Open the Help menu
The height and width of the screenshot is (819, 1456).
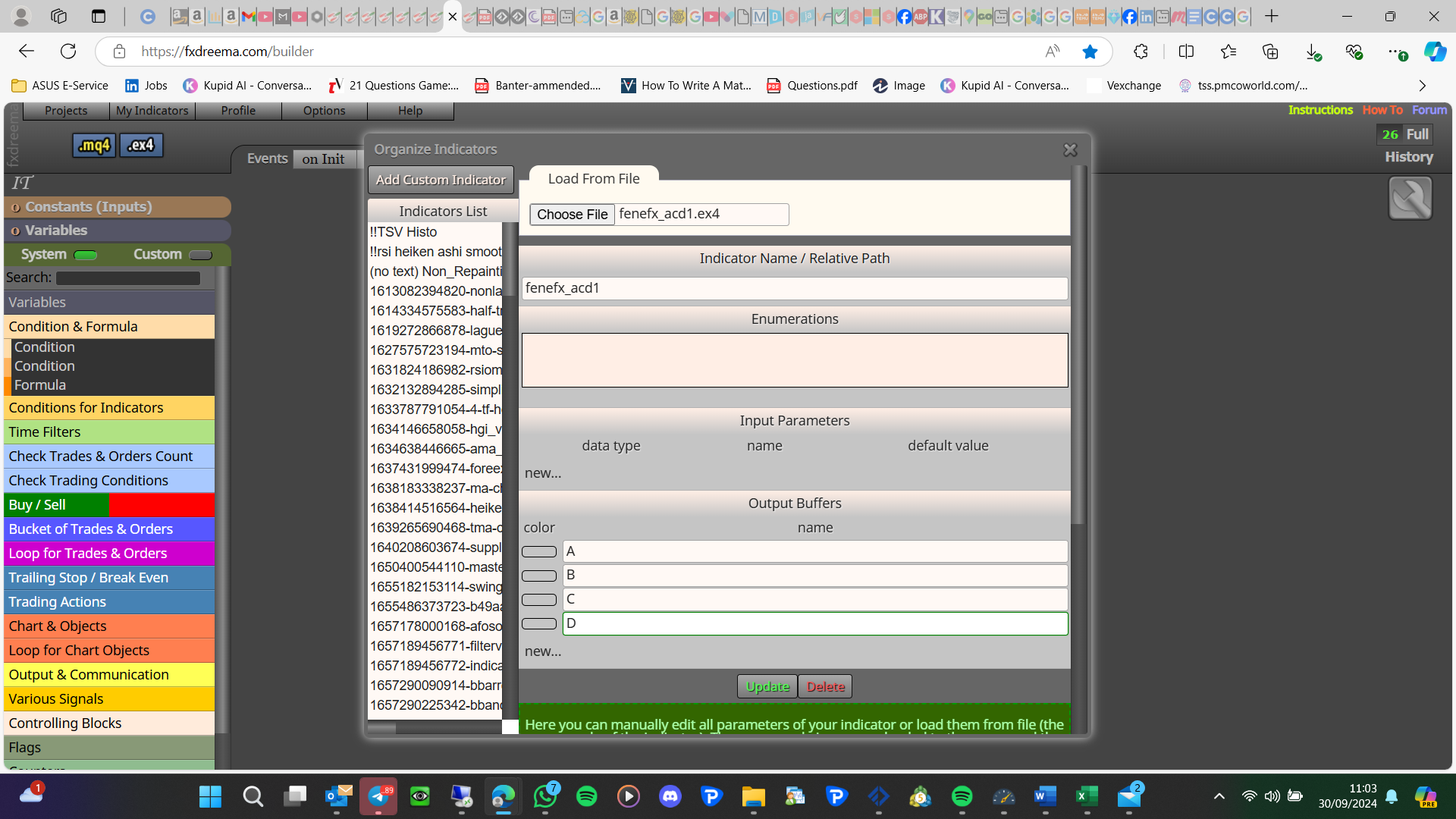click(x=410, y=111)
